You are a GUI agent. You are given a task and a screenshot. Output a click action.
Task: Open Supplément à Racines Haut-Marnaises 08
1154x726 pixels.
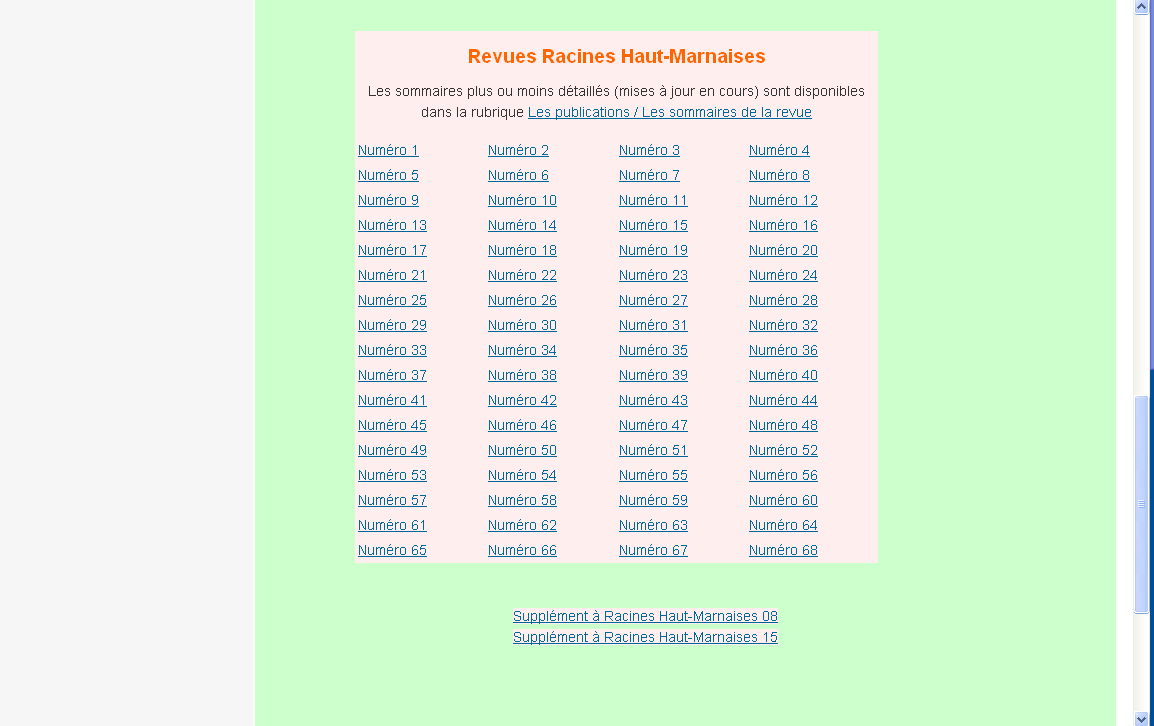point(645,616)
